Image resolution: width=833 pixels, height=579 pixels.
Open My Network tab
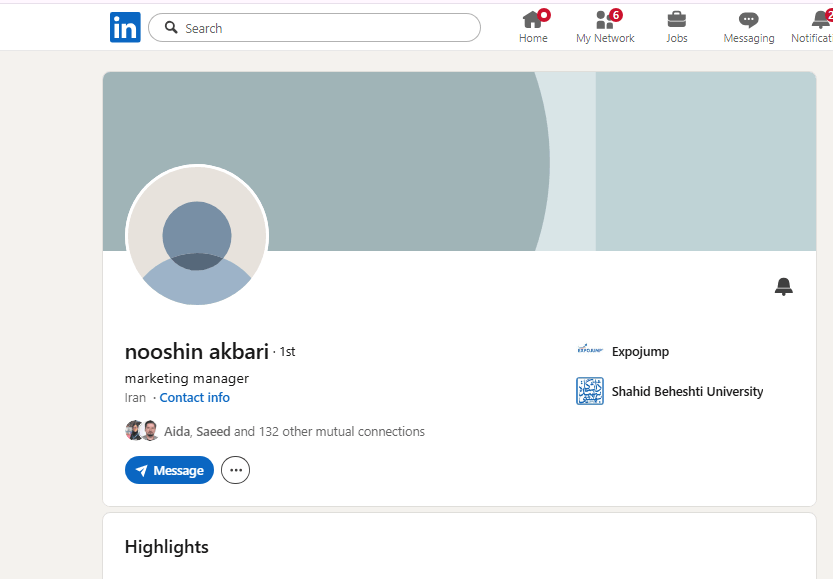click(x=605, y=27)
